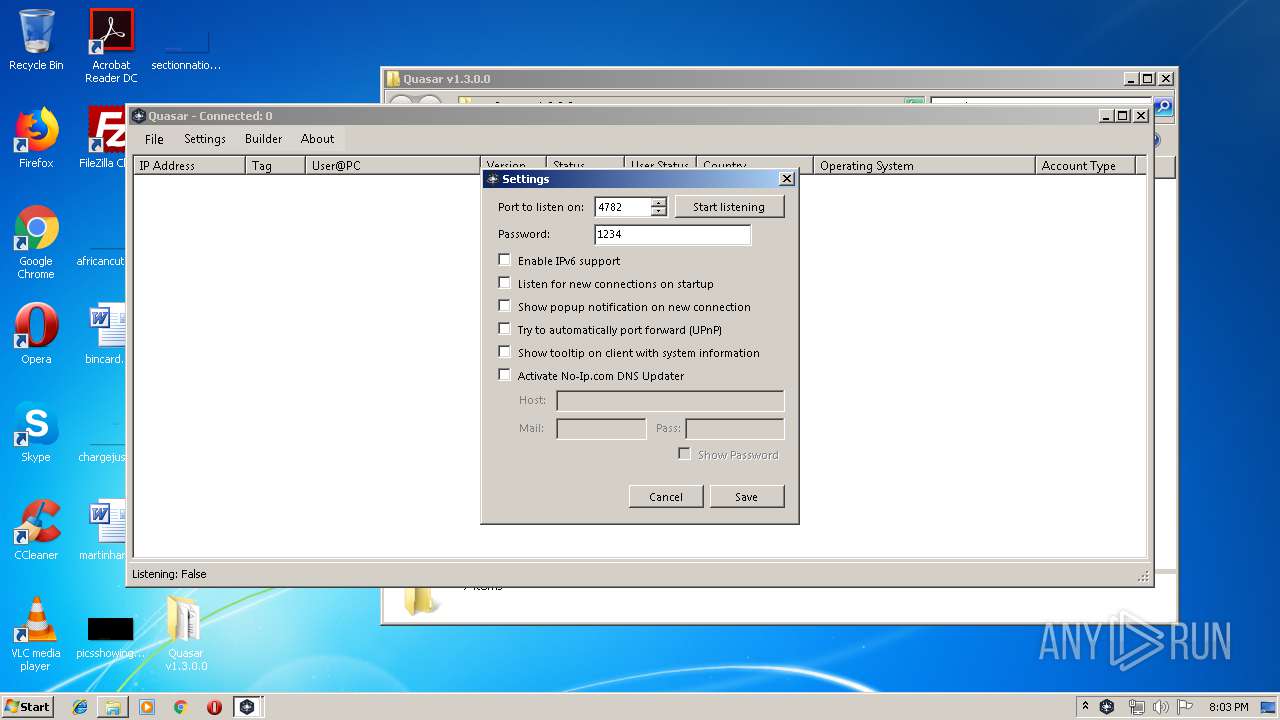The image size is (1280, 720).
Task: Enable tooltip on client with system information
Action: point(504,352)
